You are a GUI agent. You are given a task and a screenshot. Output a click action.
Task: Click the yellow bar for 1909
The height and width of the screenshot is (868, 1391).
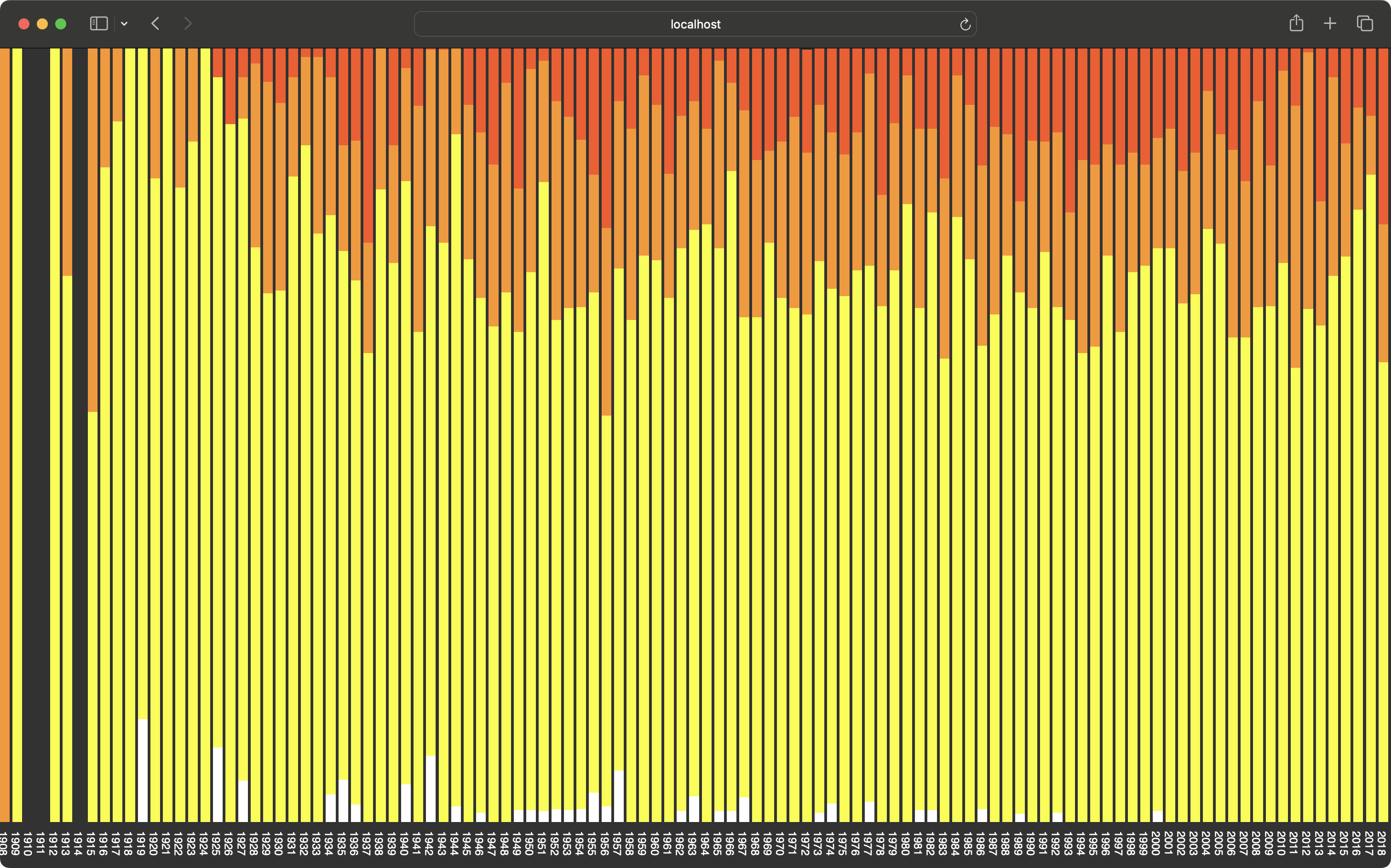(17, 431)
